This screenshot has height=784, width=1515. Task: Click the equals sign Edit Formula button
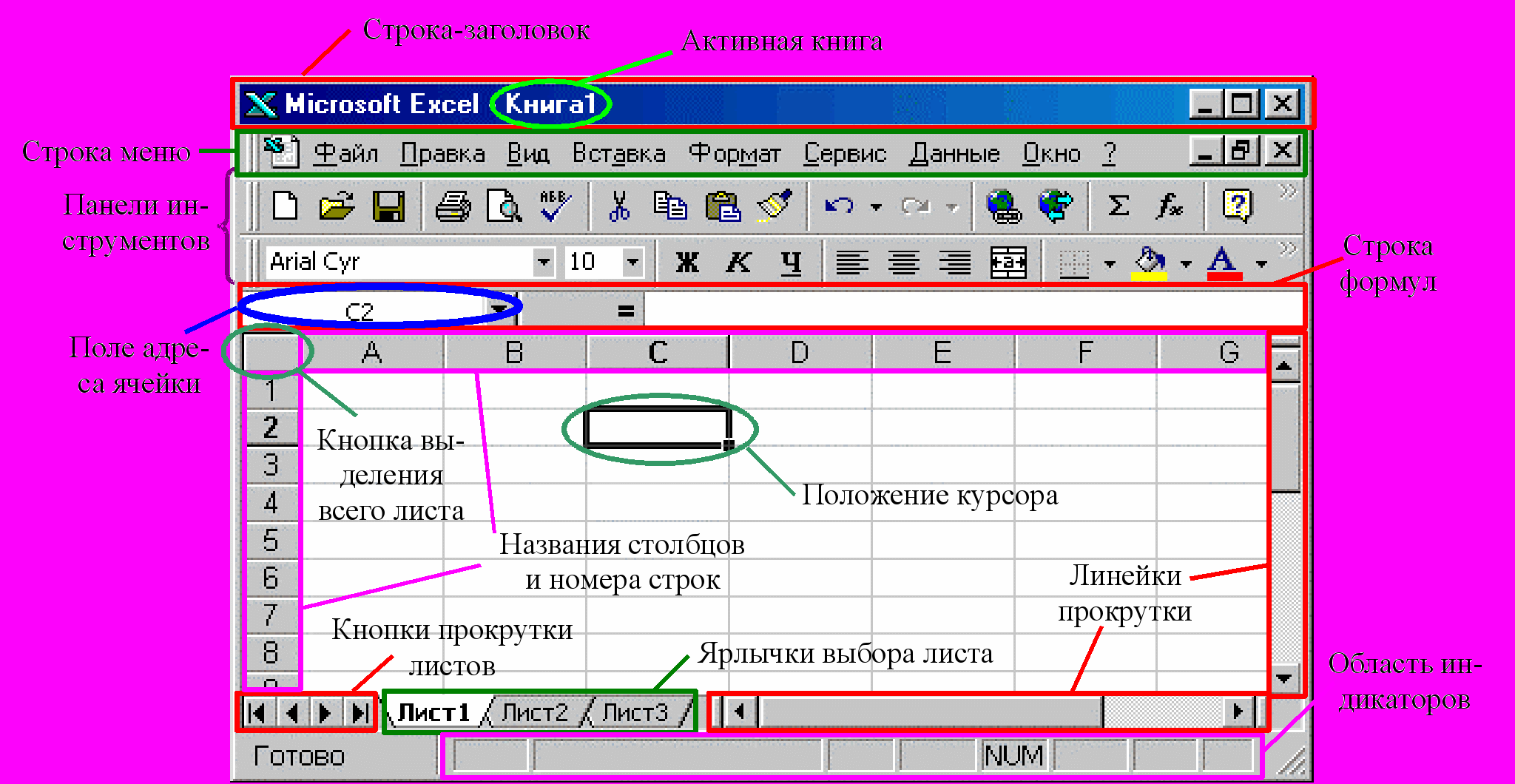[x=626, y=311]
